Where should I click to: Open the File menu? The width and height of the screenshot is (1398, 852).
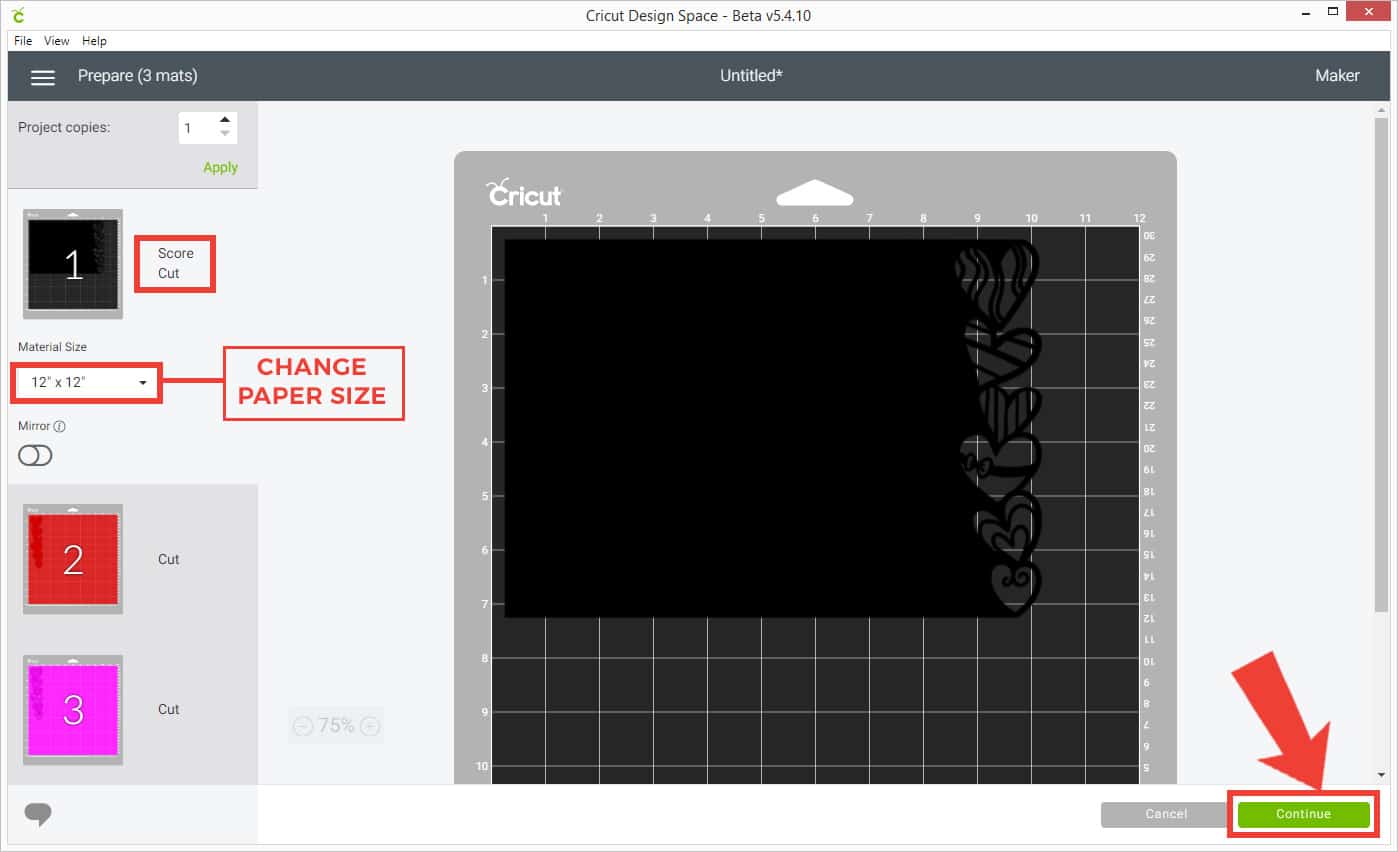coord(23,41)
